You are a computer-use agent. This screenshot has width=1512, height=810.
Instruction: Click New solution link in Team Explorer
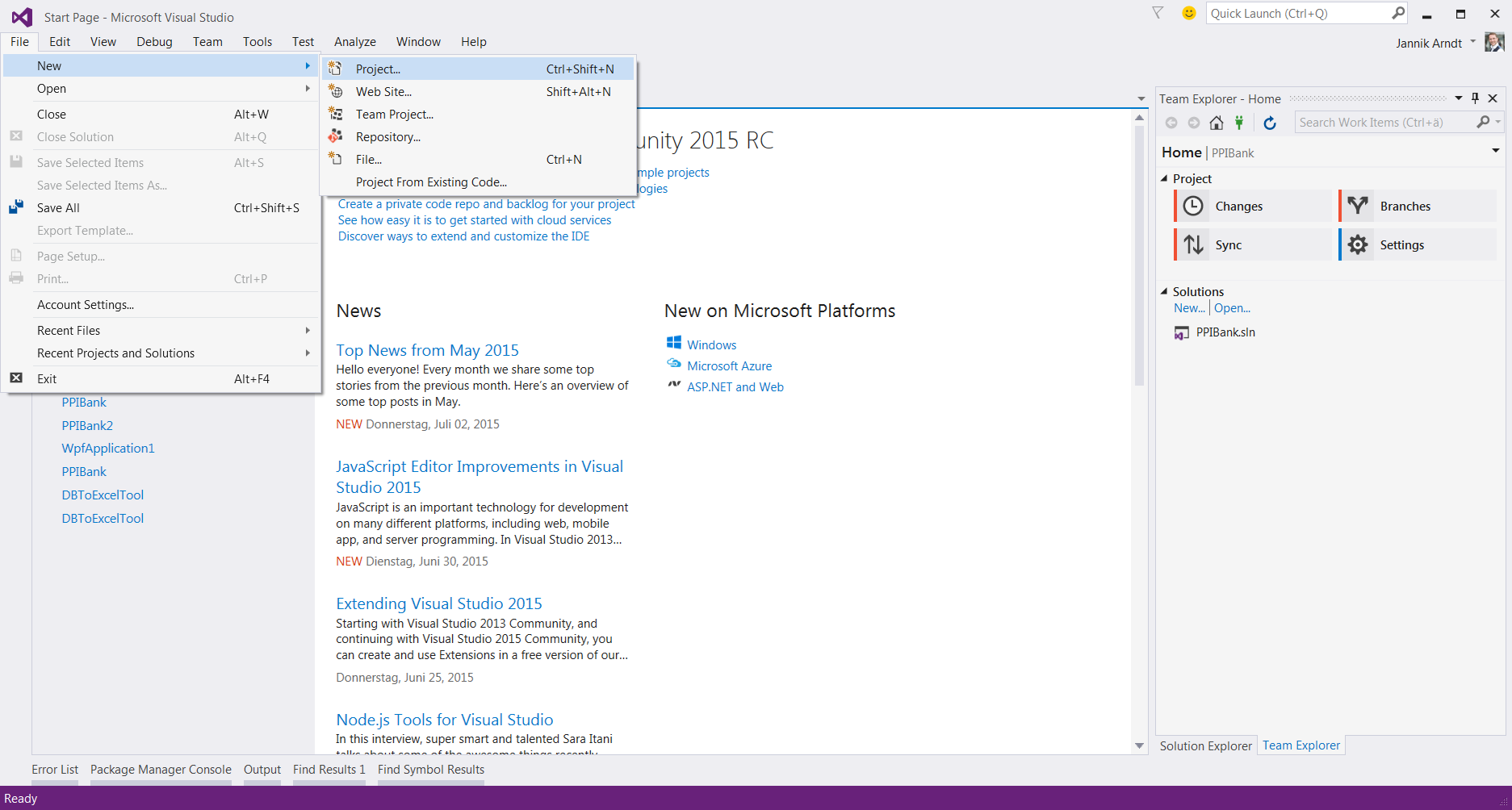coord(1189,307)
